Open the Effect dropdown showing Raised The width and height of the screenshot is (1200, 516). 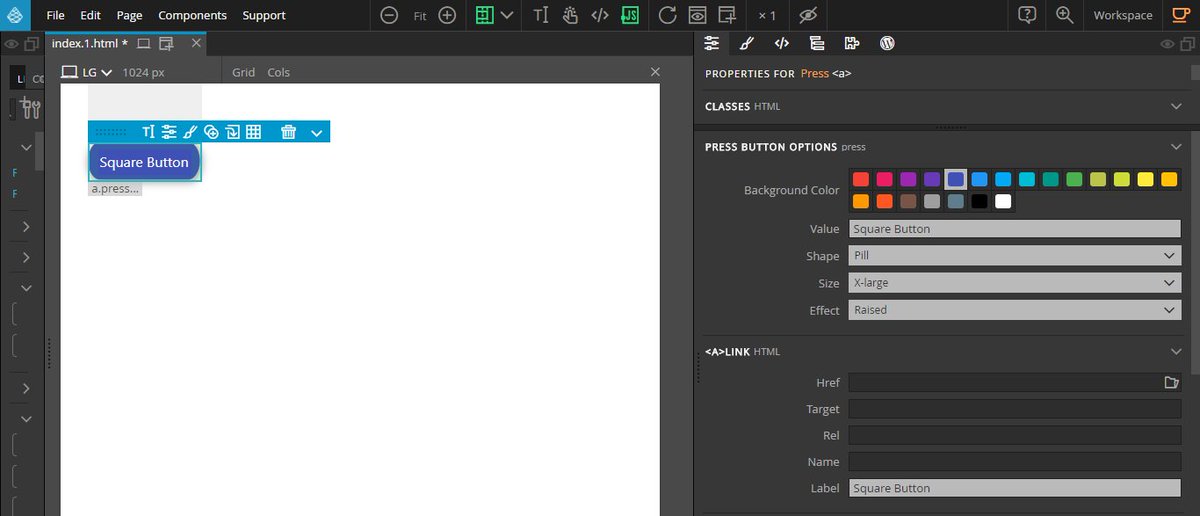coord(1015,310)
